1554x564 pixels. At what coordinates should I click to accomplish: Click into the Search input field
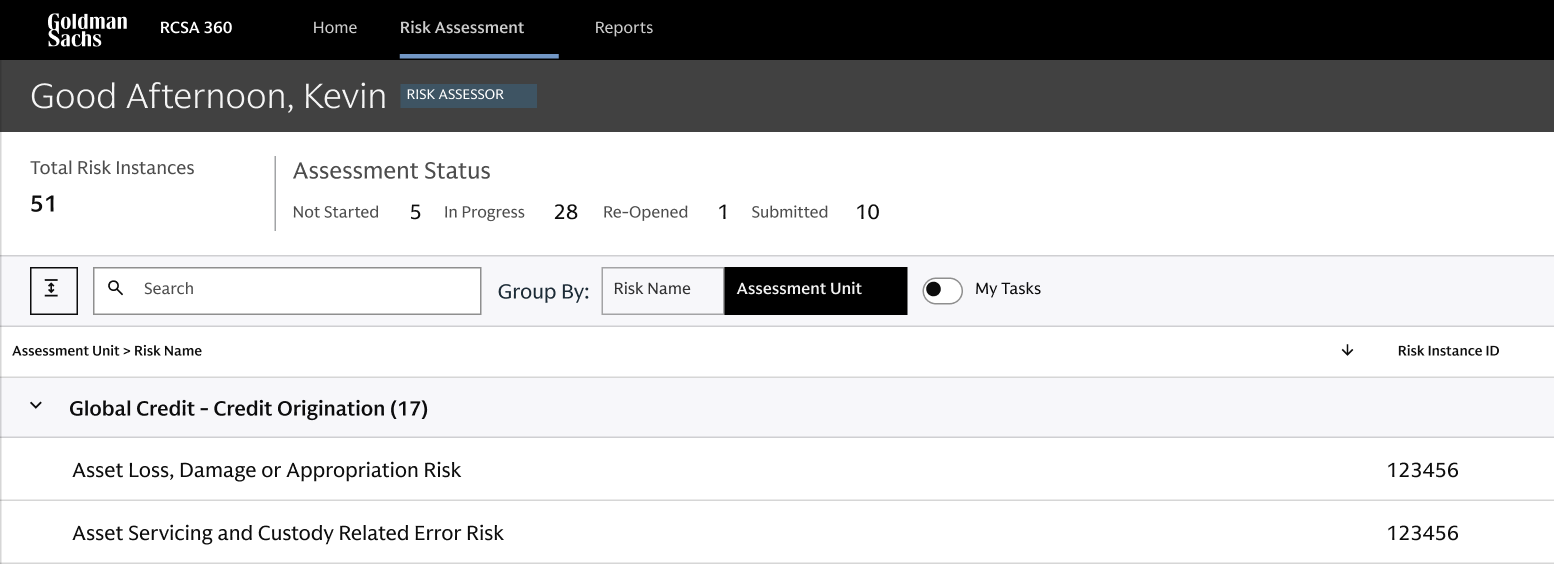tap(287, 291)
